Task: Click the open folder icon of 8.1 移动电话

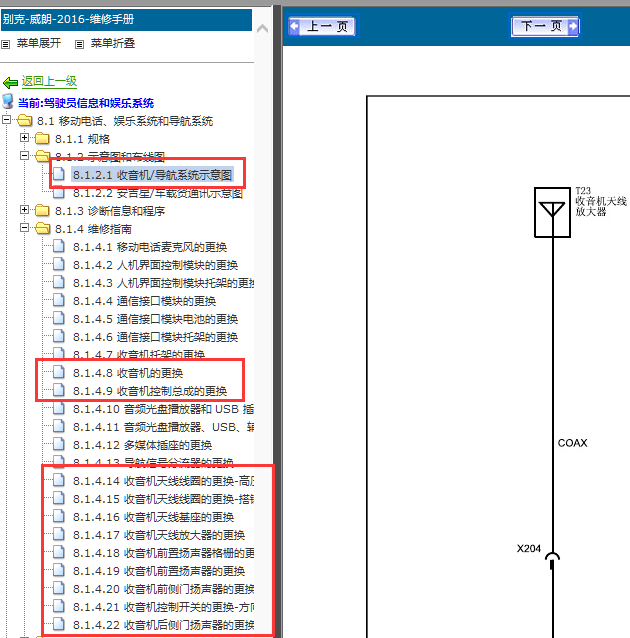Action: click(x=25, y=120)
